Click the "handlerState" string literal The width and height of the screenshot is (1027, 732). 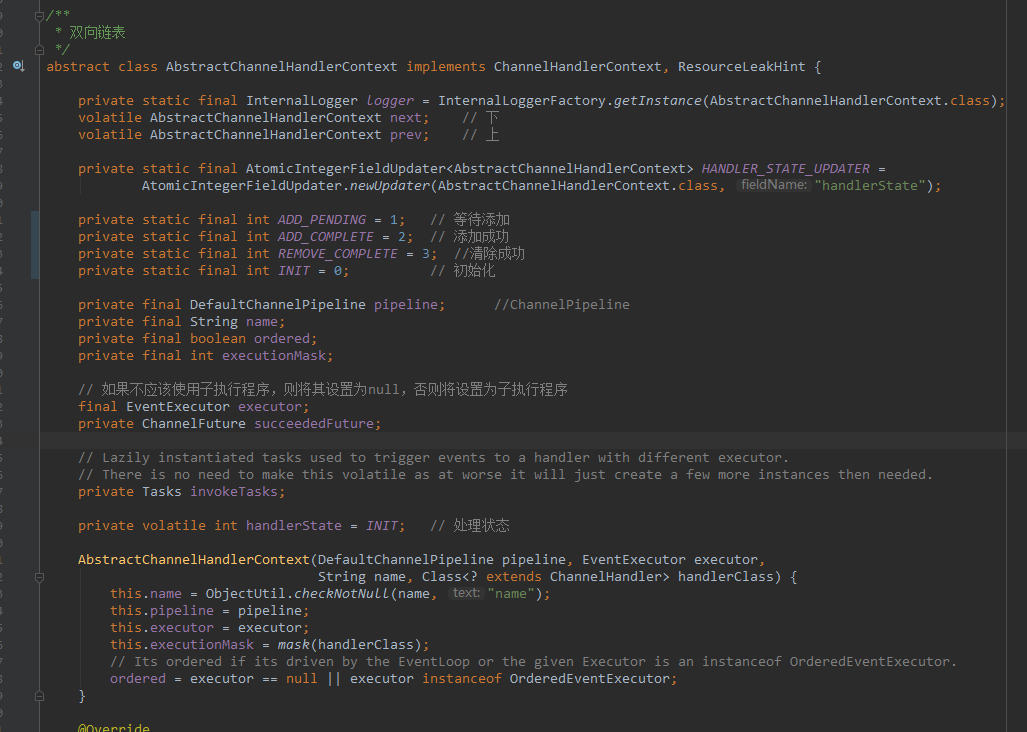[x=870, y=186]
